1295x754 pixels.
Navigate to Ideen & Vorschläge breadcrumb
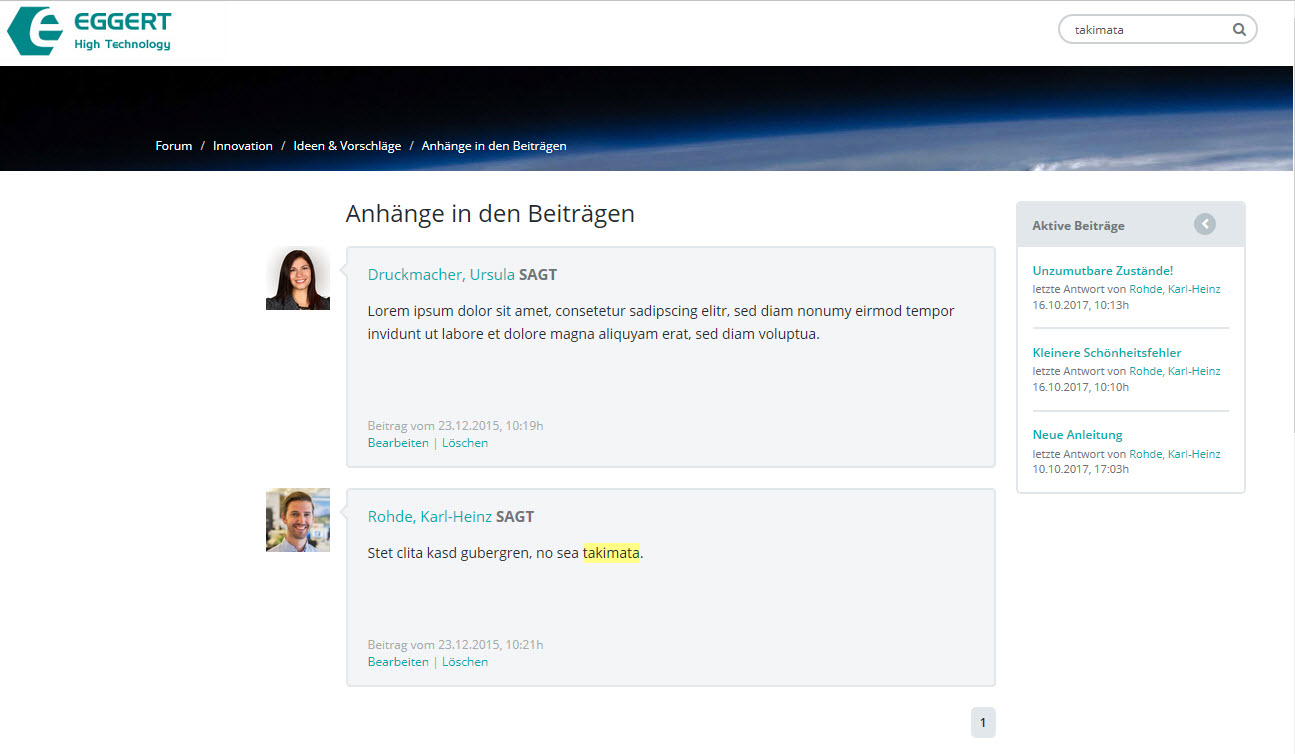(347, 146)
